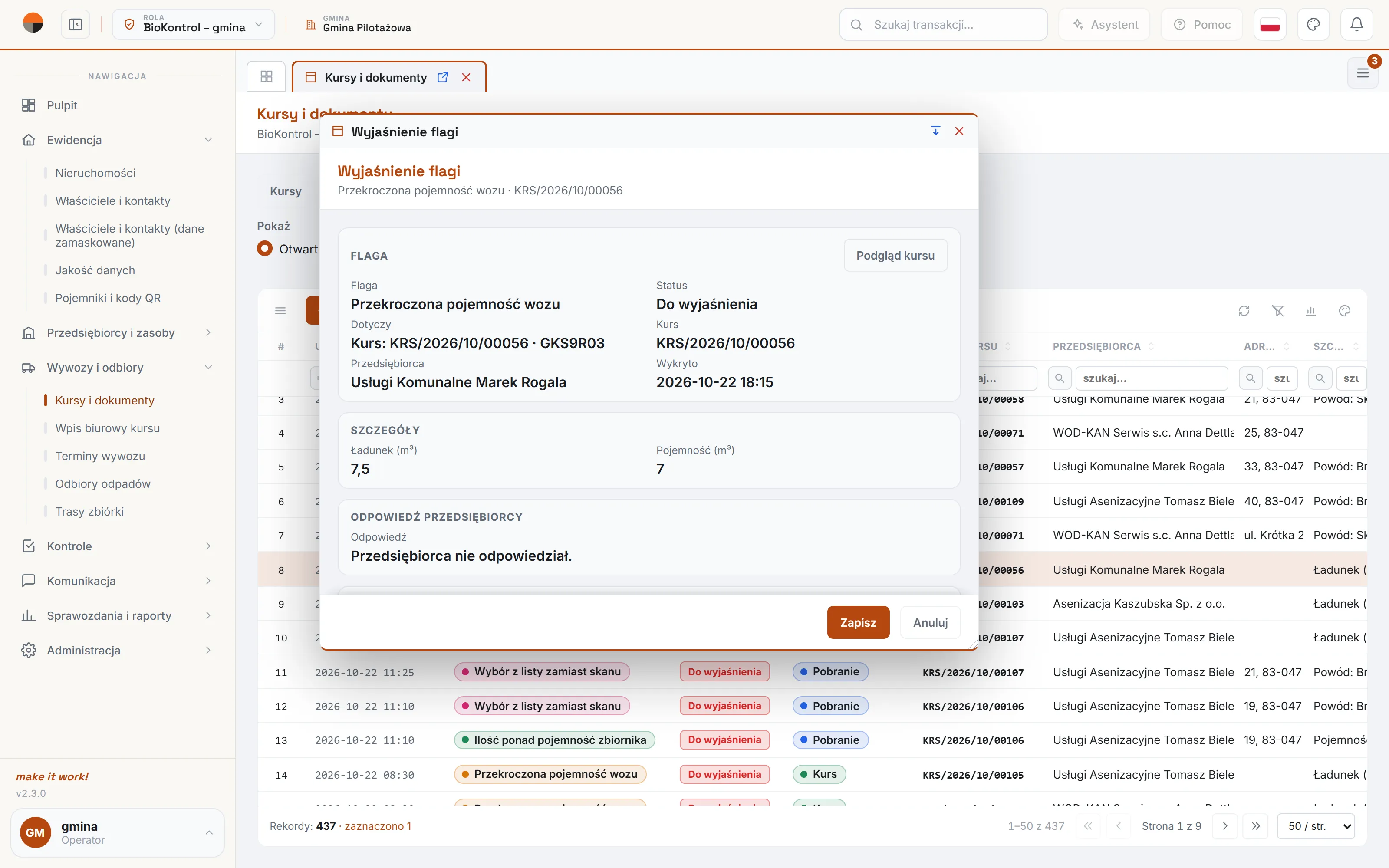Open Nieruchomości in navigation
The width and height of the screenshot is (1389, 868).
click(95, 173)
